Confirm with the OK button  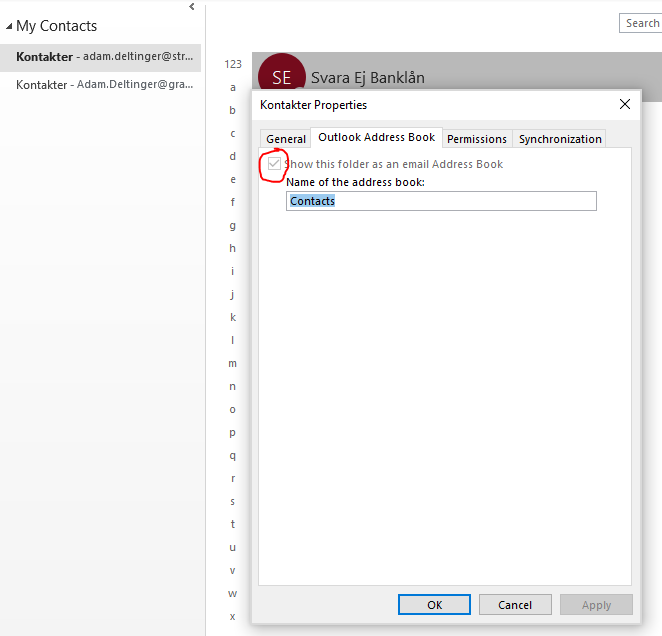coord(434,605)
